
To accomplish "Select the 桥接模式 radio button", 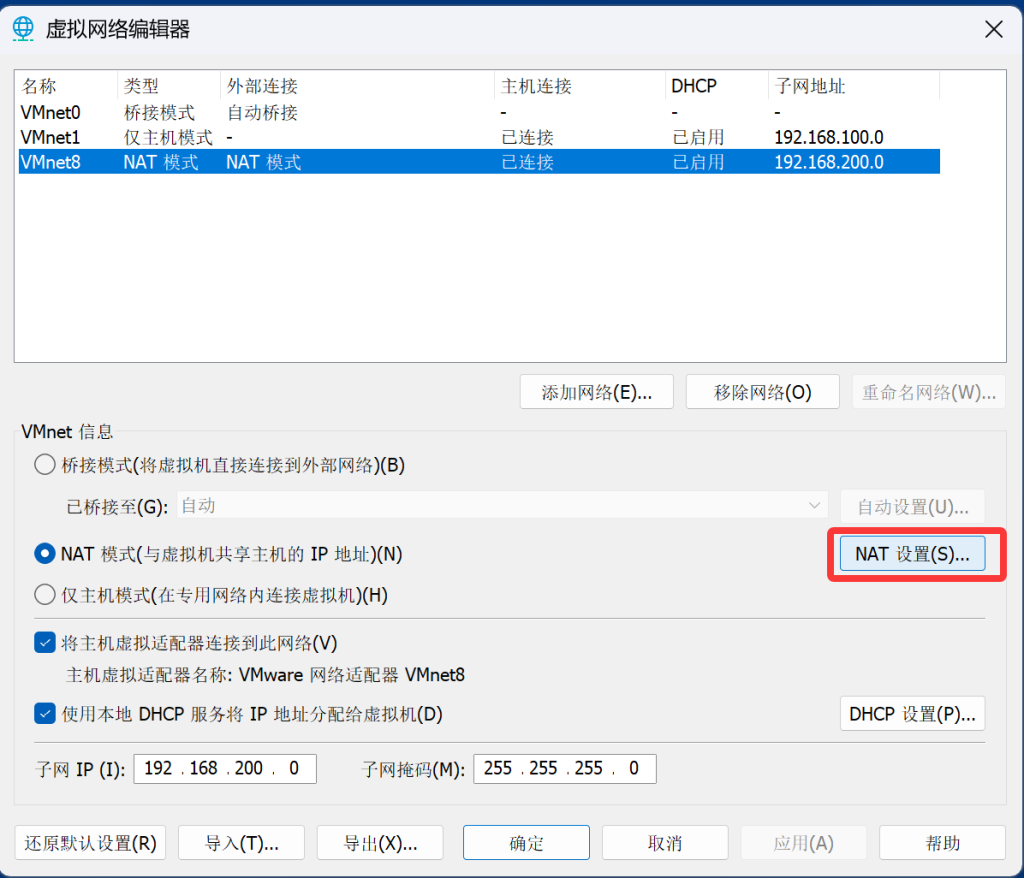I will coord(45,465).
